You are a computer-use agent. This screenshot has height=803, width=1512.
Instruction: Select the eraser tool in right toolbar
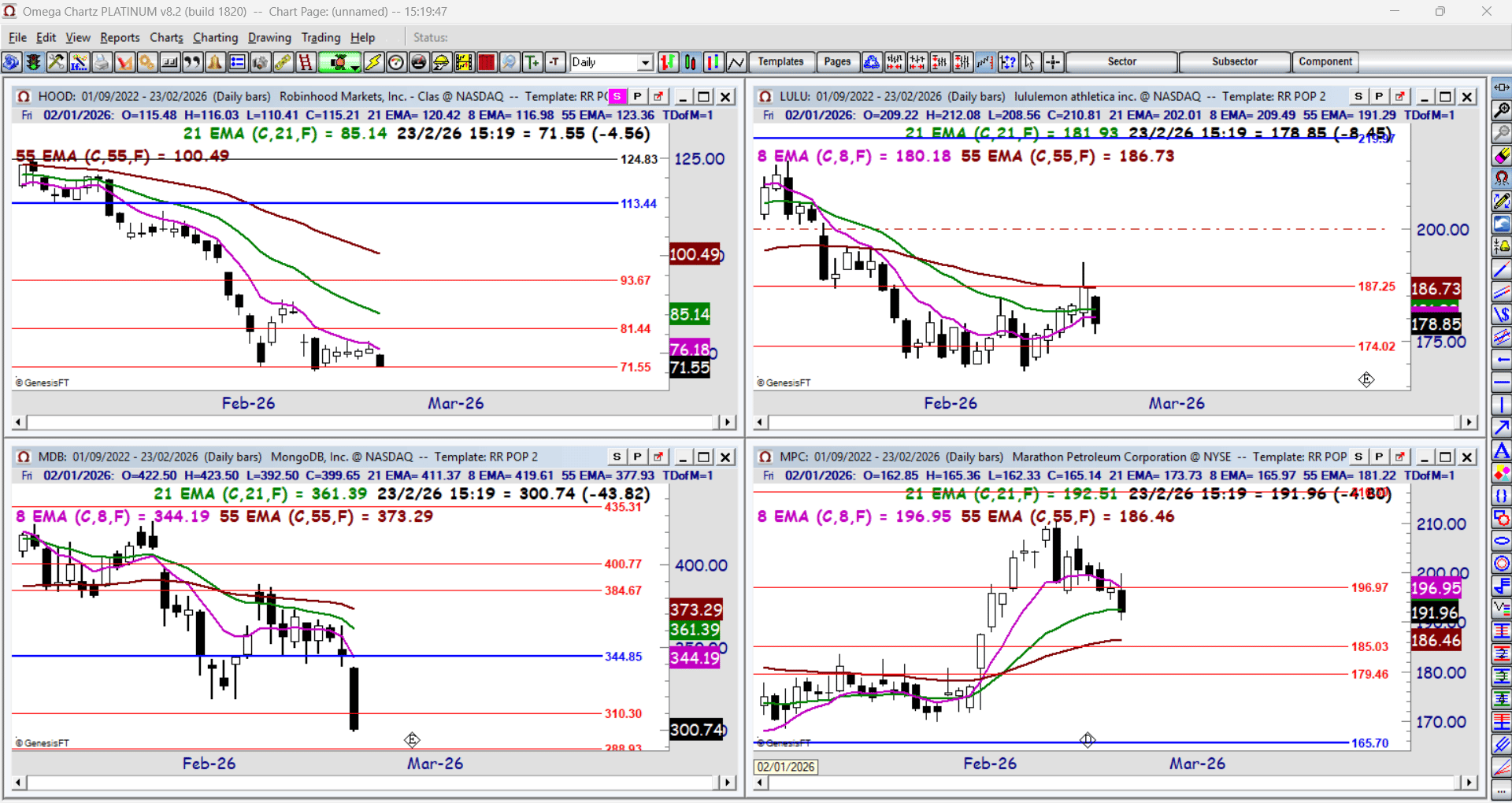[1502, 156]
